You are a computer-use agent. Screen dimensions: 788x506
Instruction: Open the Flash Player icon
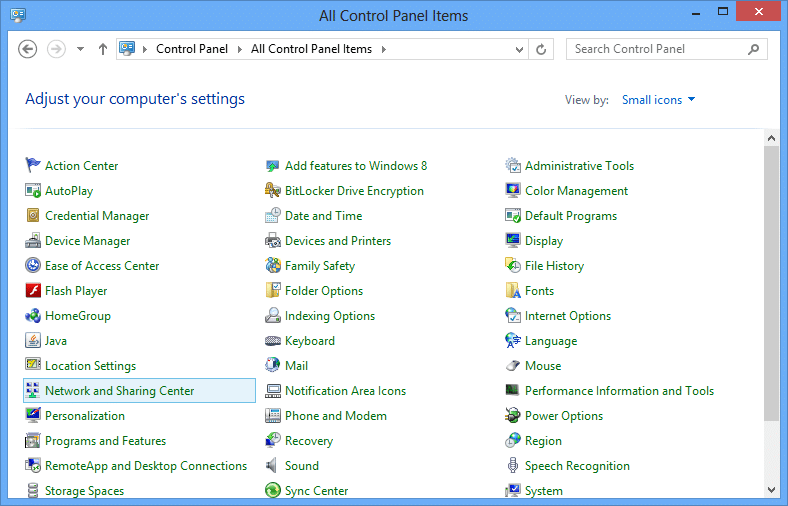33,290
